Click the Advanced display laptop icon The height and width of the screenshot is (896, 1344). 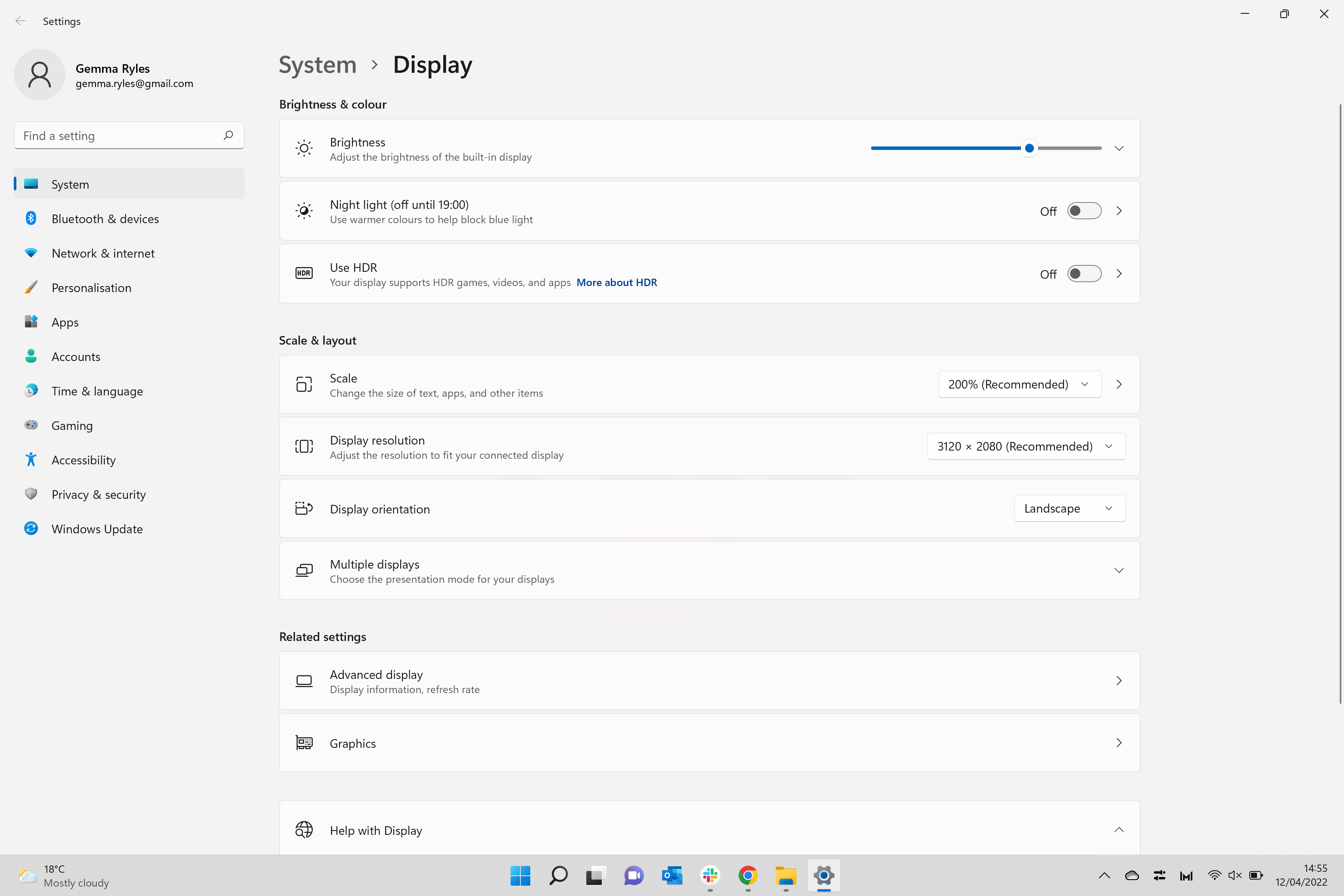tap(304, 681)
